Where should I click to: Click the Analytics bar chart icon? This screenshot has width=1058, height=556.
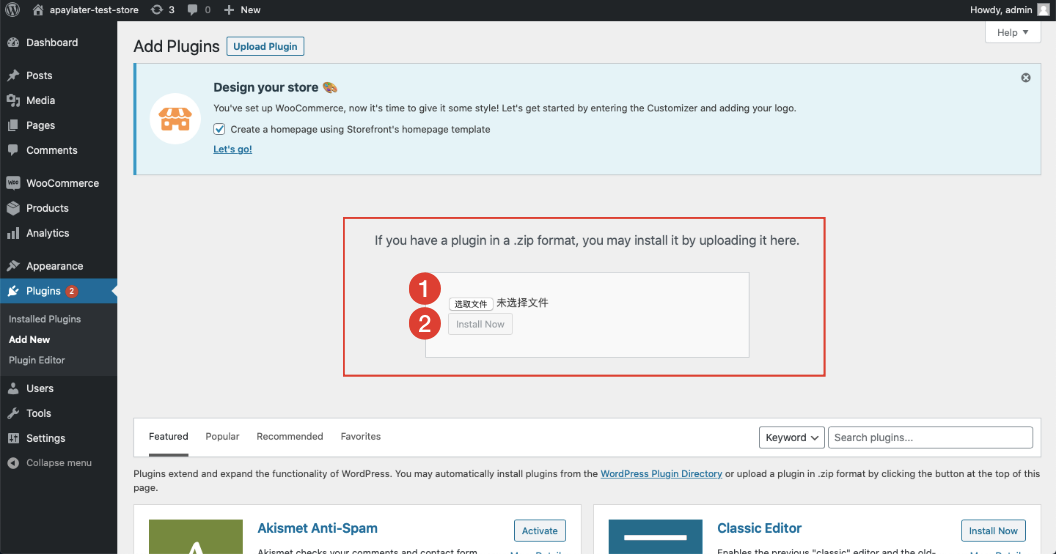tap(13, 233)
